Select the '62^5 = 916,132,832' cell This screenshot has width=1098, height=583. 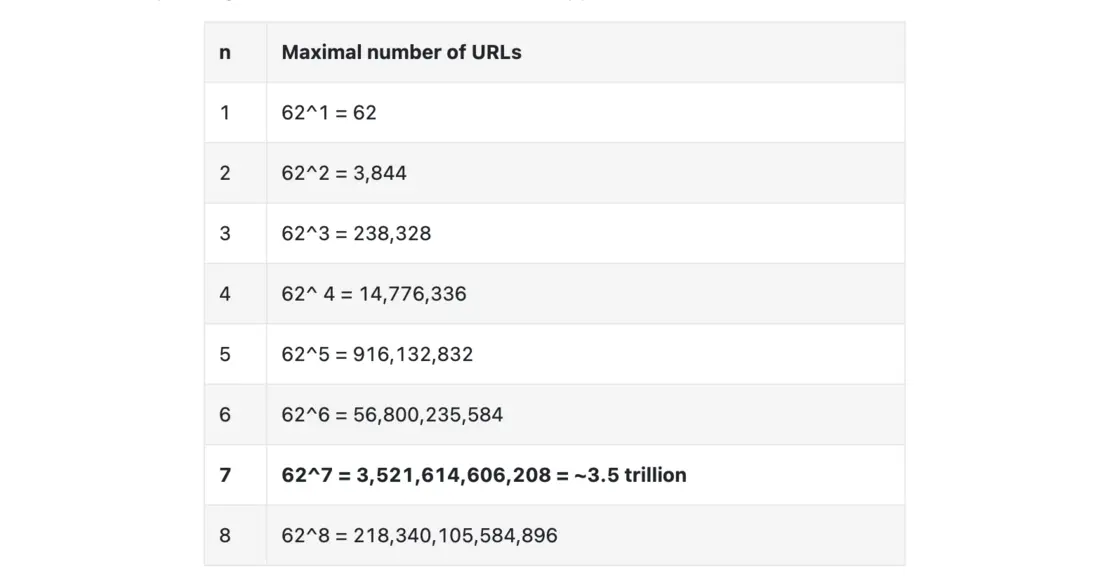coord(377,354)
